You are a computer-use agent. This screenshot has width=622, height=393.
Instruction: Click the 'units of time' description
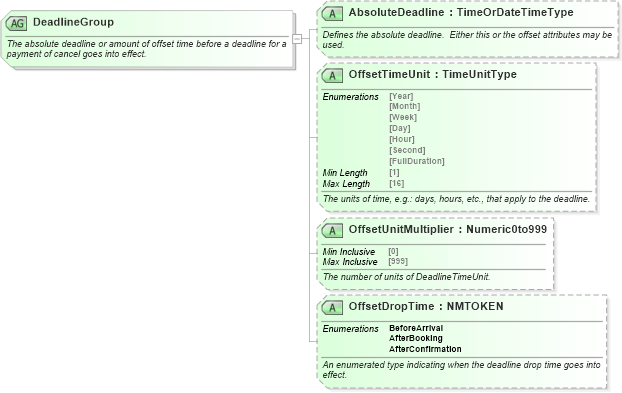456,199
